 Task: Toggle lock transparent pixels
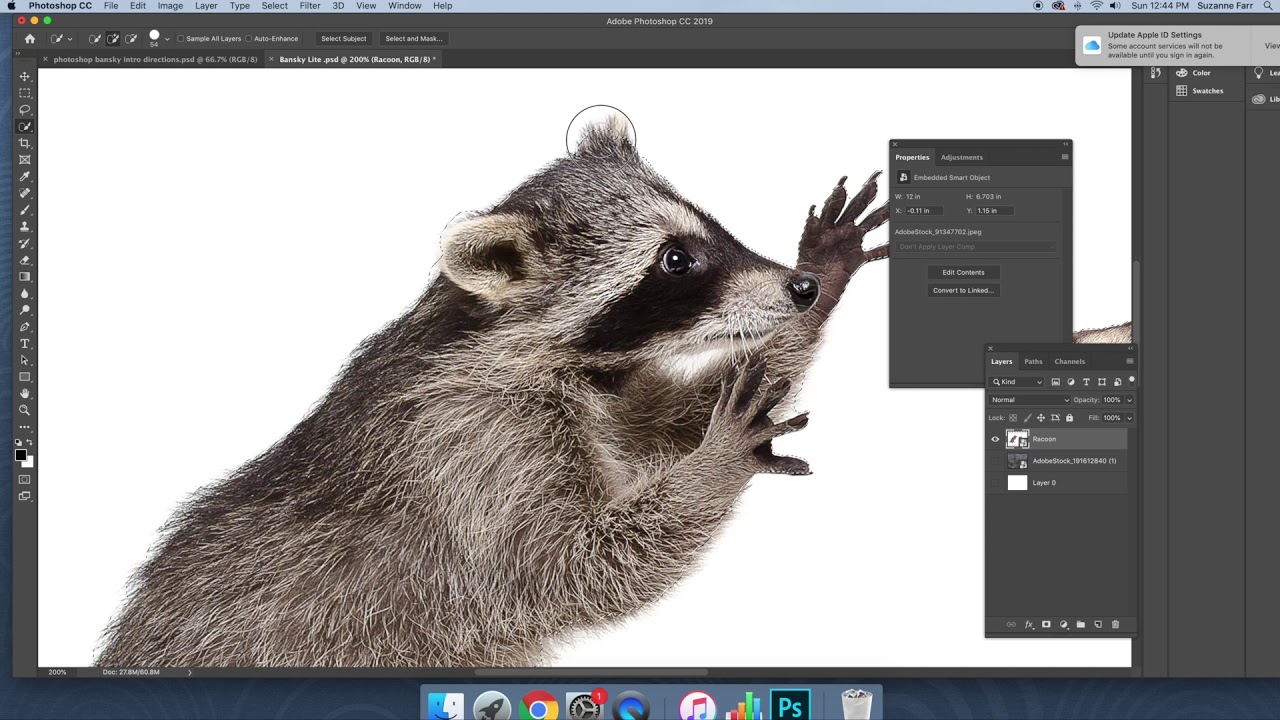click(1013, 418)
